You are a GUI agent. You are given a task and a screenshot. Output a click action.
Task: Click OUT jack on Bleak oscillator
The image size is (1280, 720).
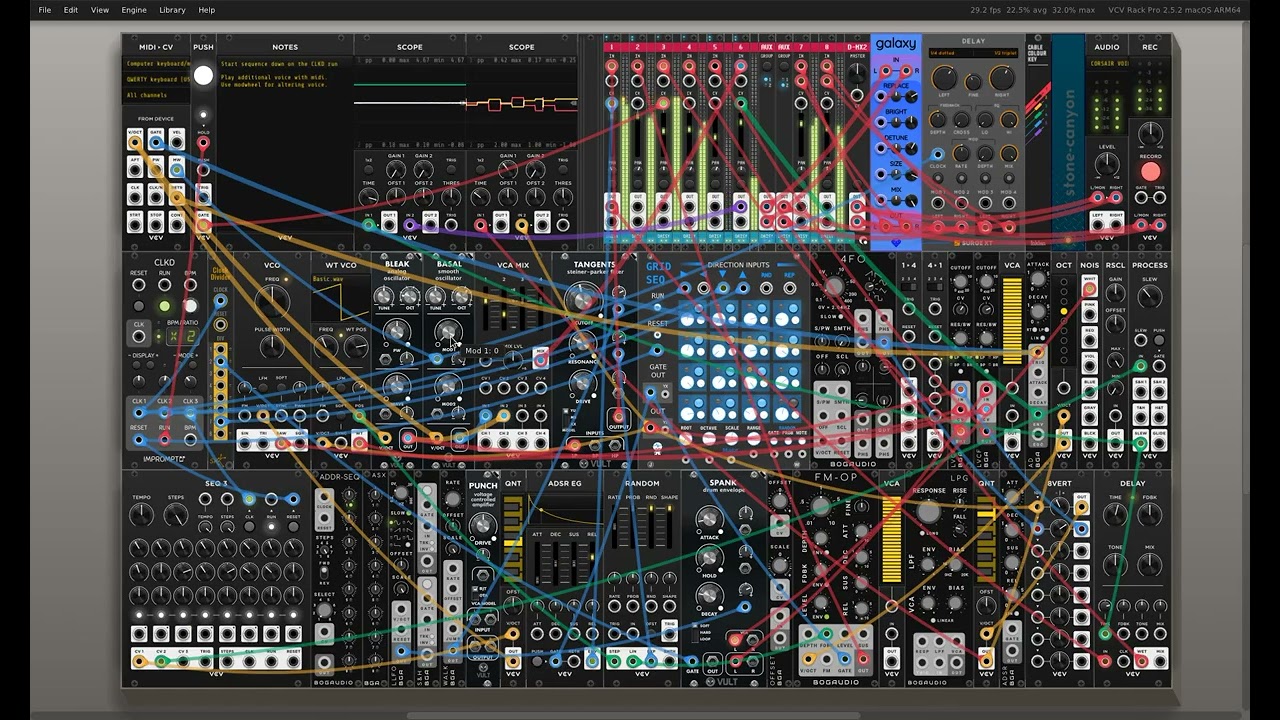[408, 440]
